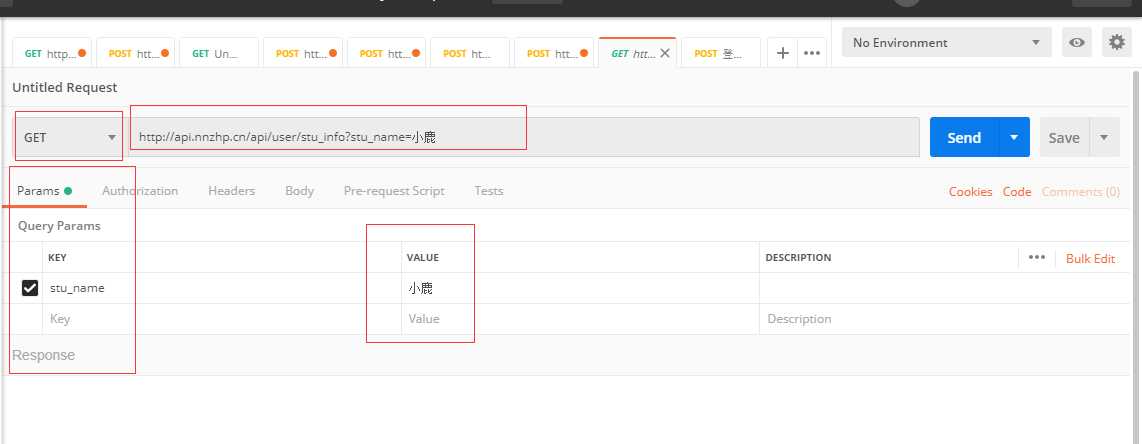The image size is (1142, 444).
Task: Open the Pre-request Script tab
Action: pyautogui.click(x=394, y=191)
